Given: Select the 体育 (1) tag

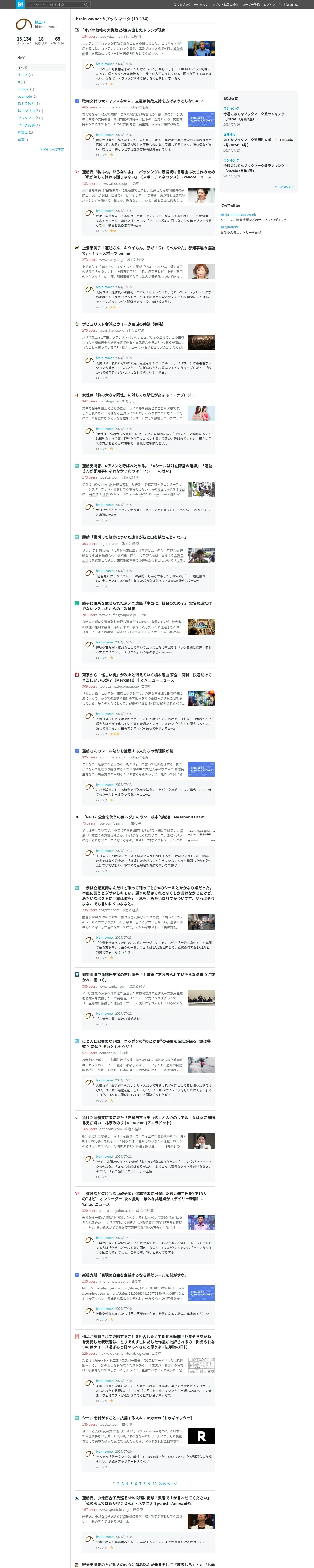Looking at the screenshot, I should pyautogui.click(x=22, y=139).
